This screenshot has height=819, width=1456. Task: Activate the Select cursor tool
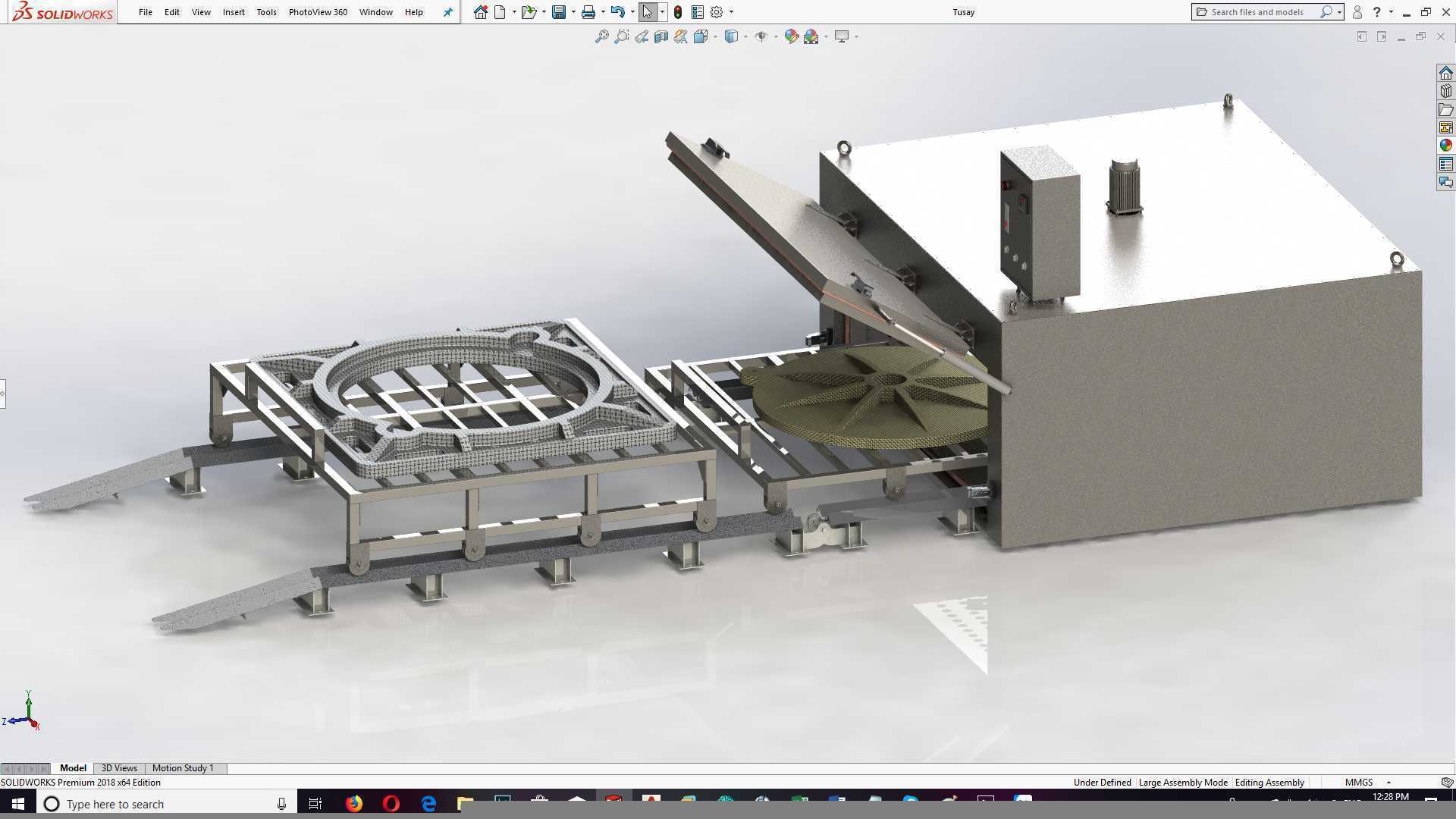(647, 12)
